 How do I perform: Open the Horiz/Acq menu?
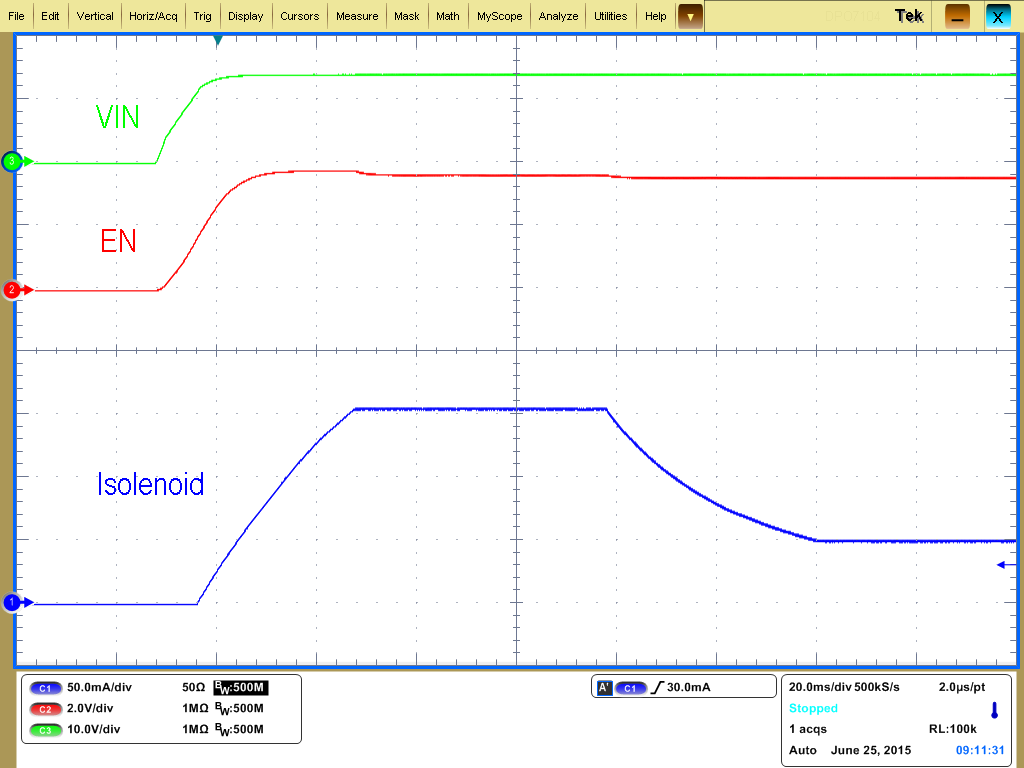[152, 15]
